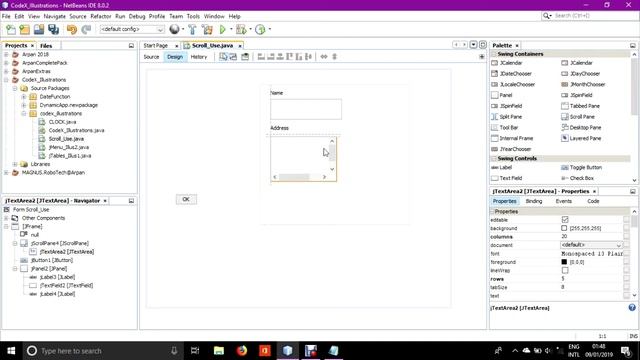Open the Properties panel help icon
Viewport: 640px width, 360px height.
coord(632,308)
